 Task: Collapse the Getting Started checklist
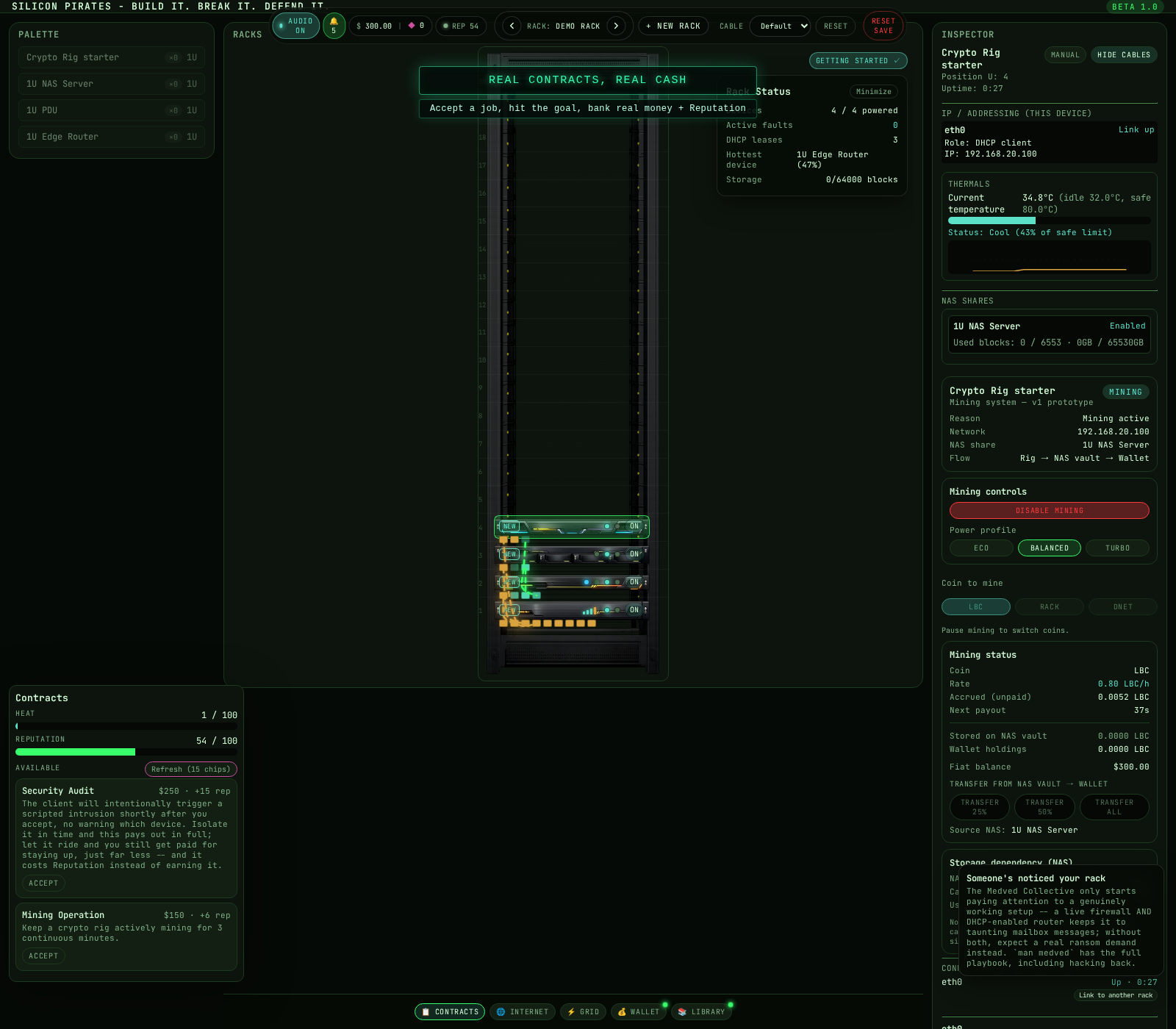click(858, 61)
